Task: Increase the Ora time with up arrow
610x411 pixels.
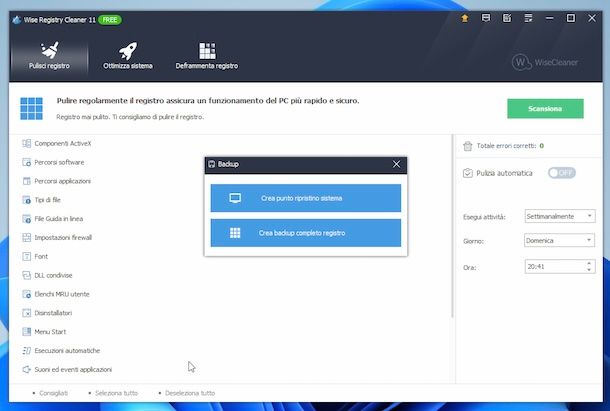Action: (x=589, y=263)
